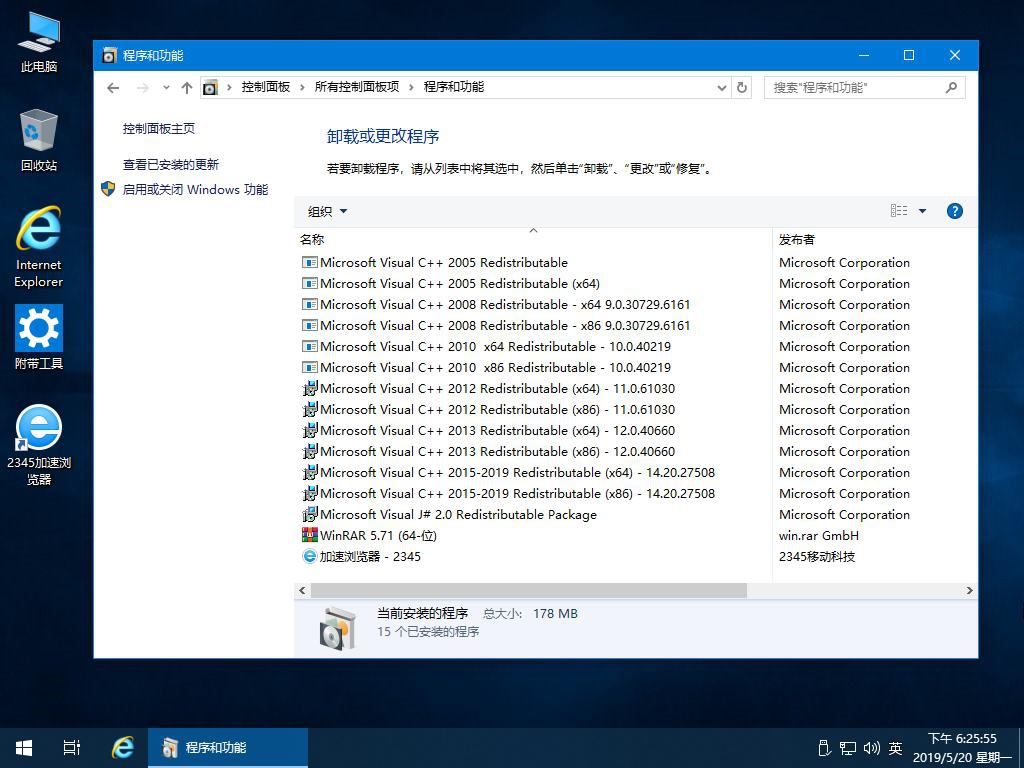Open the recent locations dropdown arrow
1024x768 pixels.
click(x=166, y=88)
